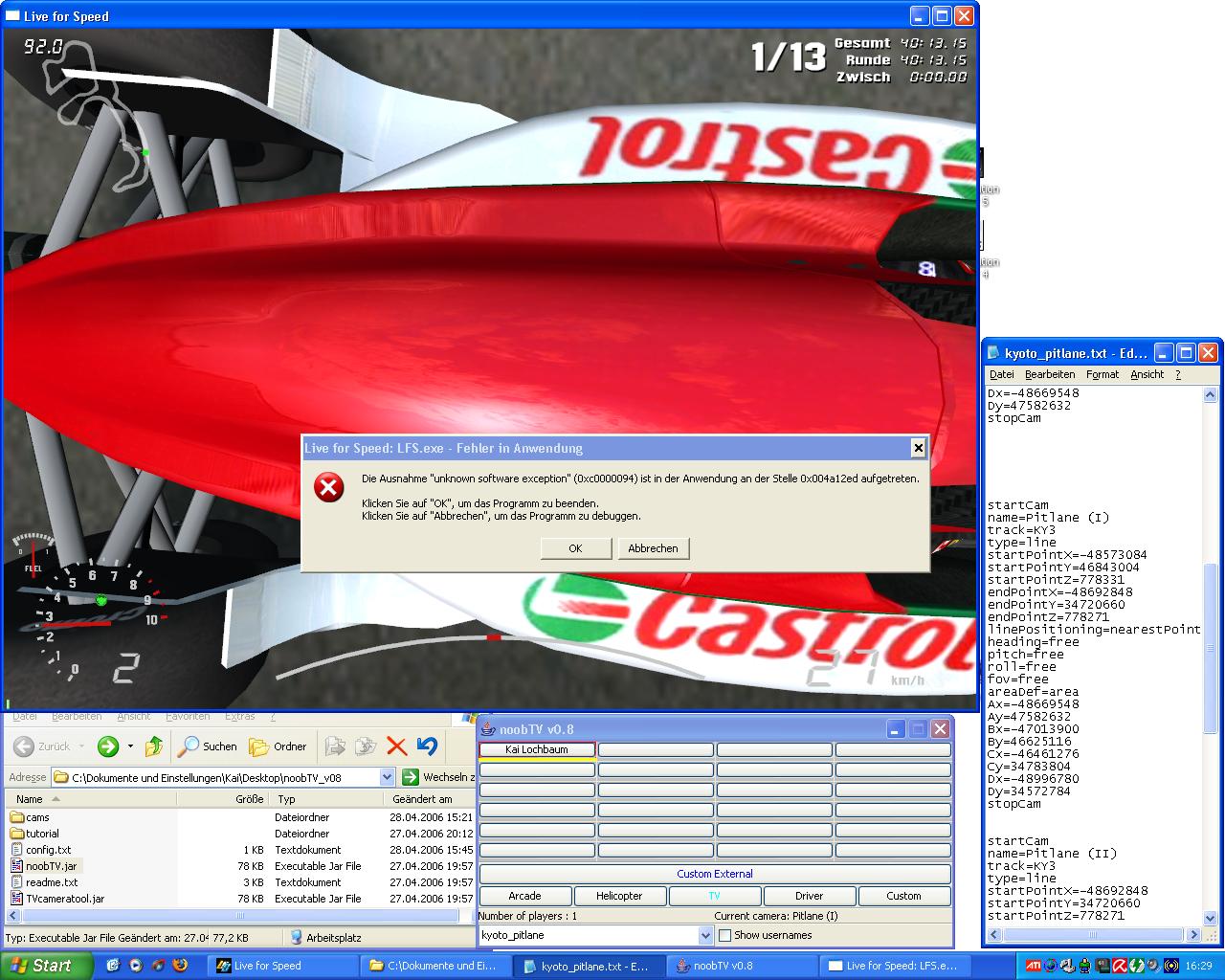Sort files by the Typ column
Viewport: 1225px width, 980px height.
326,799
